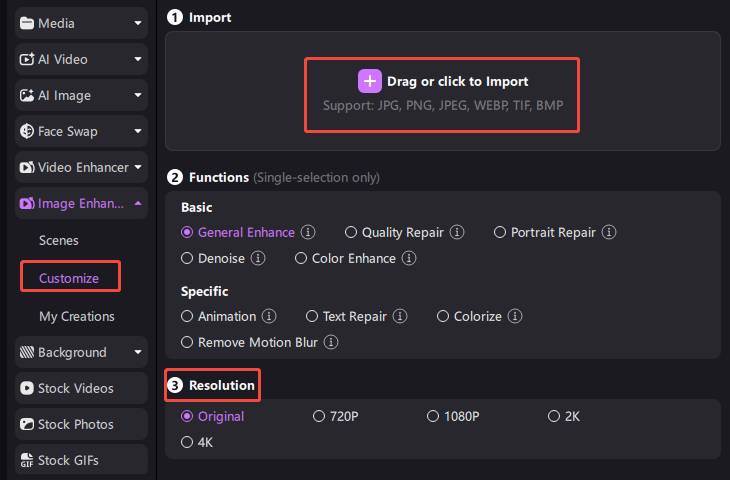Viewport: 730px width, 480px height.
Task: Click the Image Enhancer icon
Action: [27, 203]
